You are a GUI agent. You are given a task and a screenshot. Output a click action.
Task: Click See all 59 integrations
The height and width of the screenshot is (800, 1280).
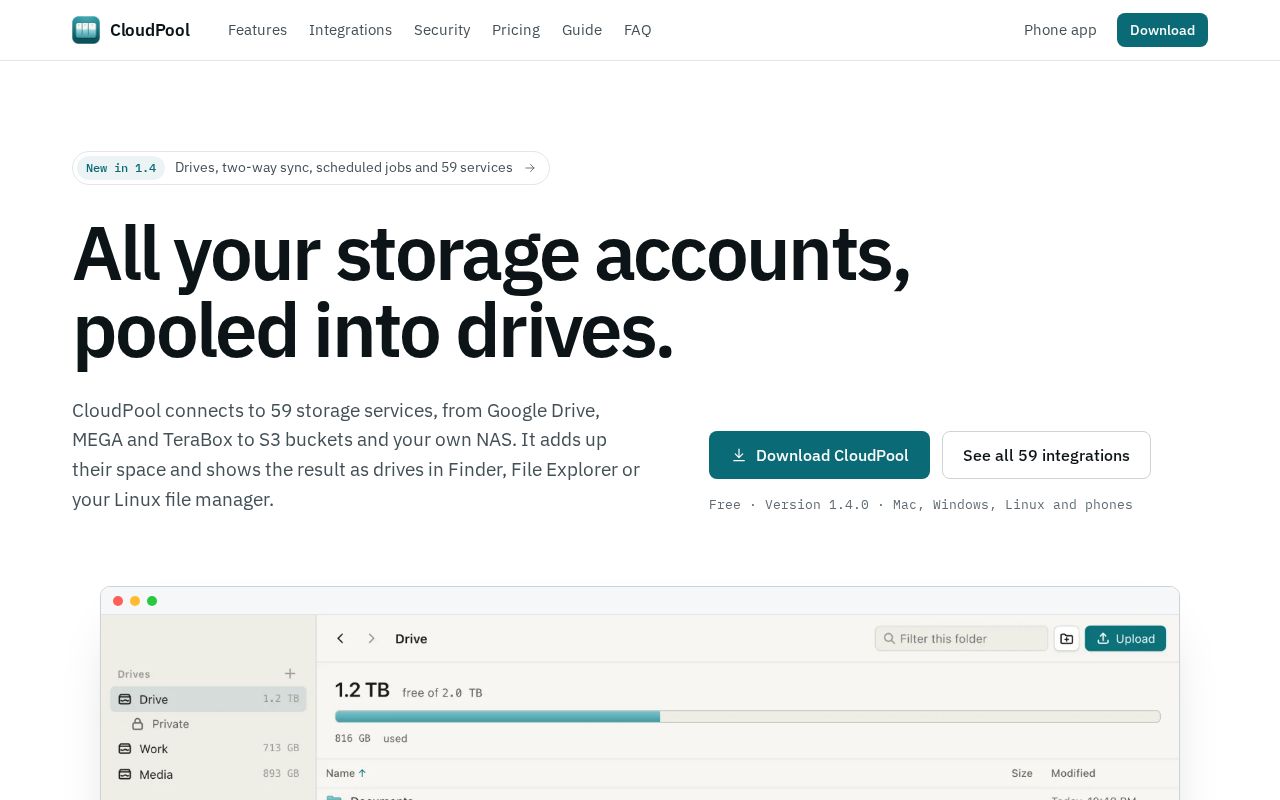[x=1046, y=455]
